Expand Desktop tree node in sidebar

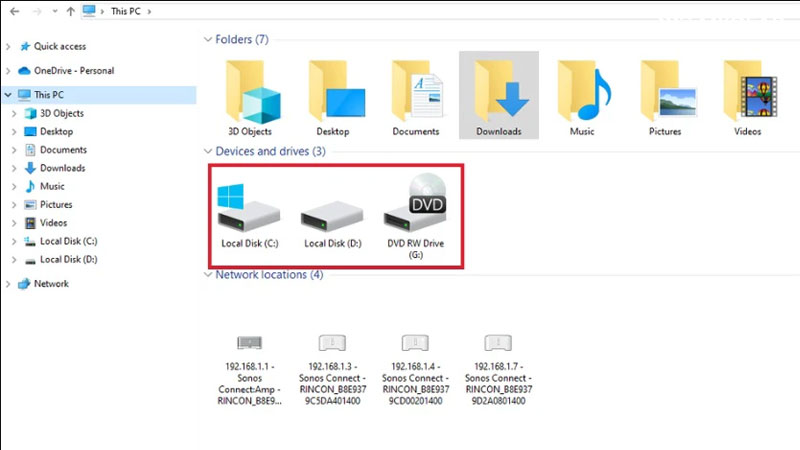point(14,132)
